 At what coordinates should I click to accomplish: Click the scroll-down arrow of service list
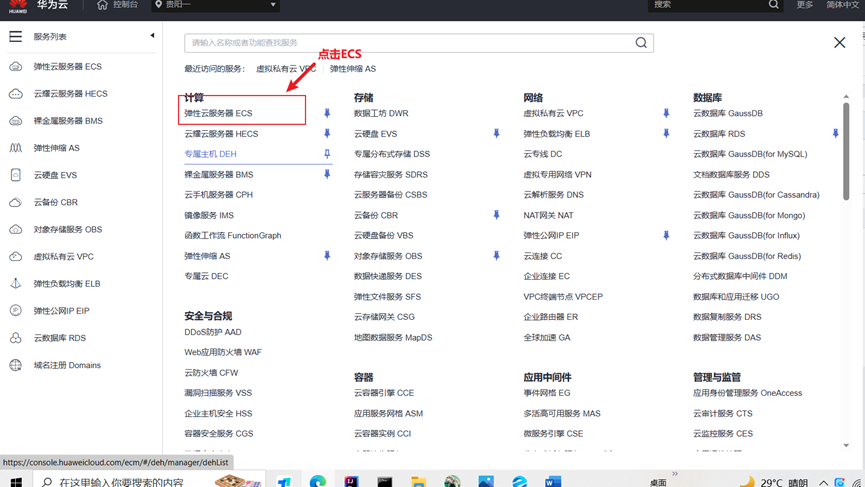click(846, 446)
